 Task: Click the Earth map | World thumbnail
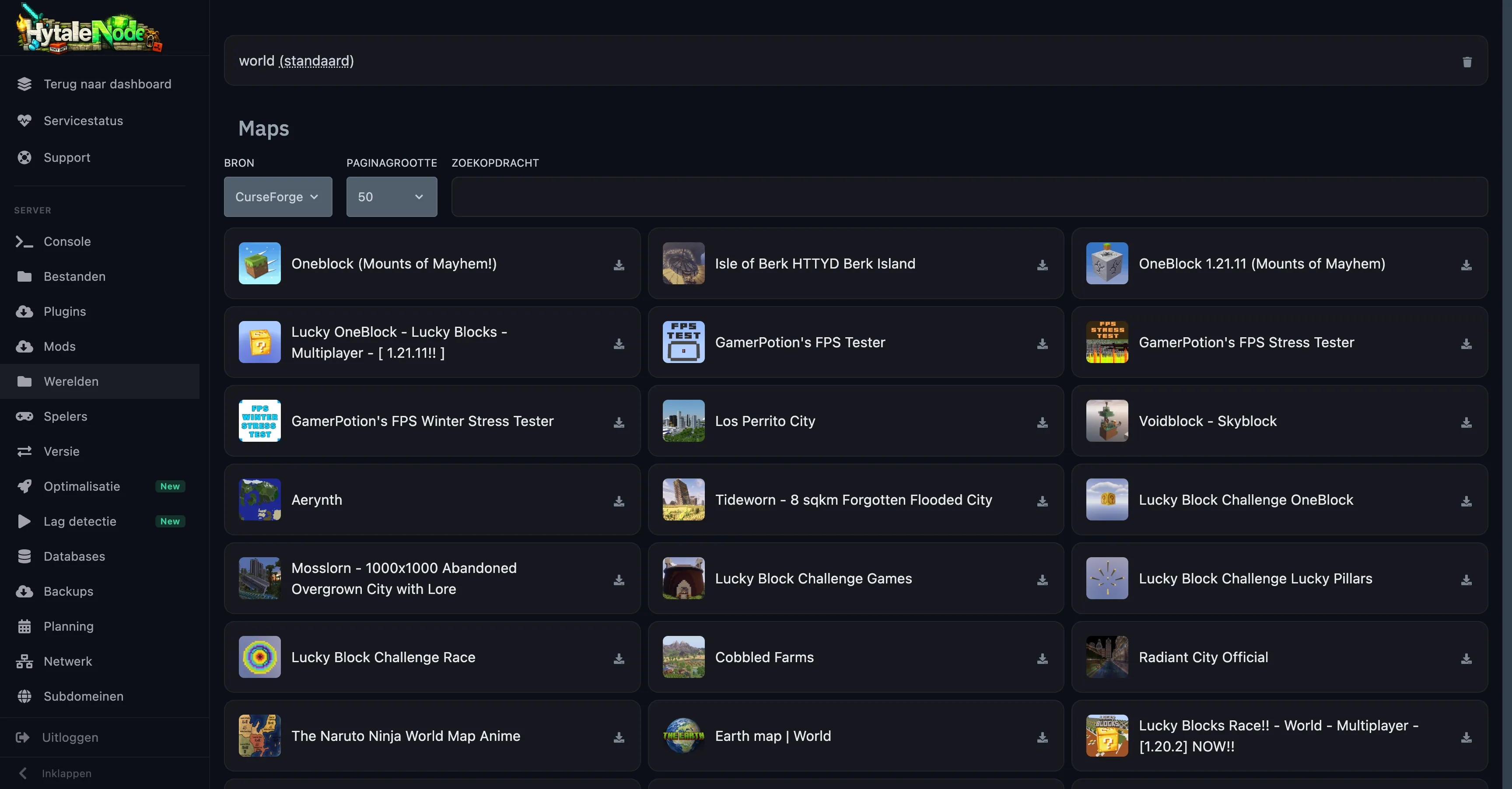coord(683,736)
